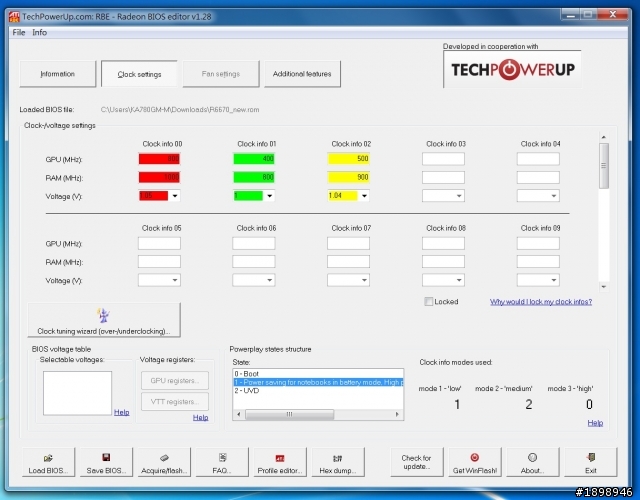Click the Check for update button
640x500 pixels.
click(x=417, y=462)
